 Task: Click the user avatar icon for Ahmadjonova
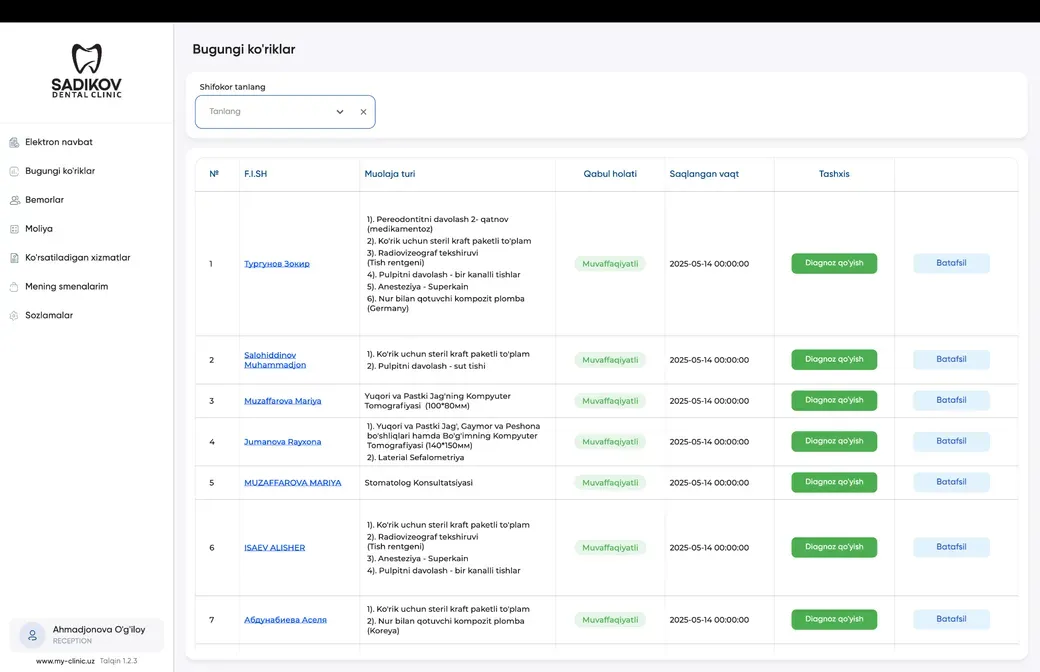coord(32,635)
